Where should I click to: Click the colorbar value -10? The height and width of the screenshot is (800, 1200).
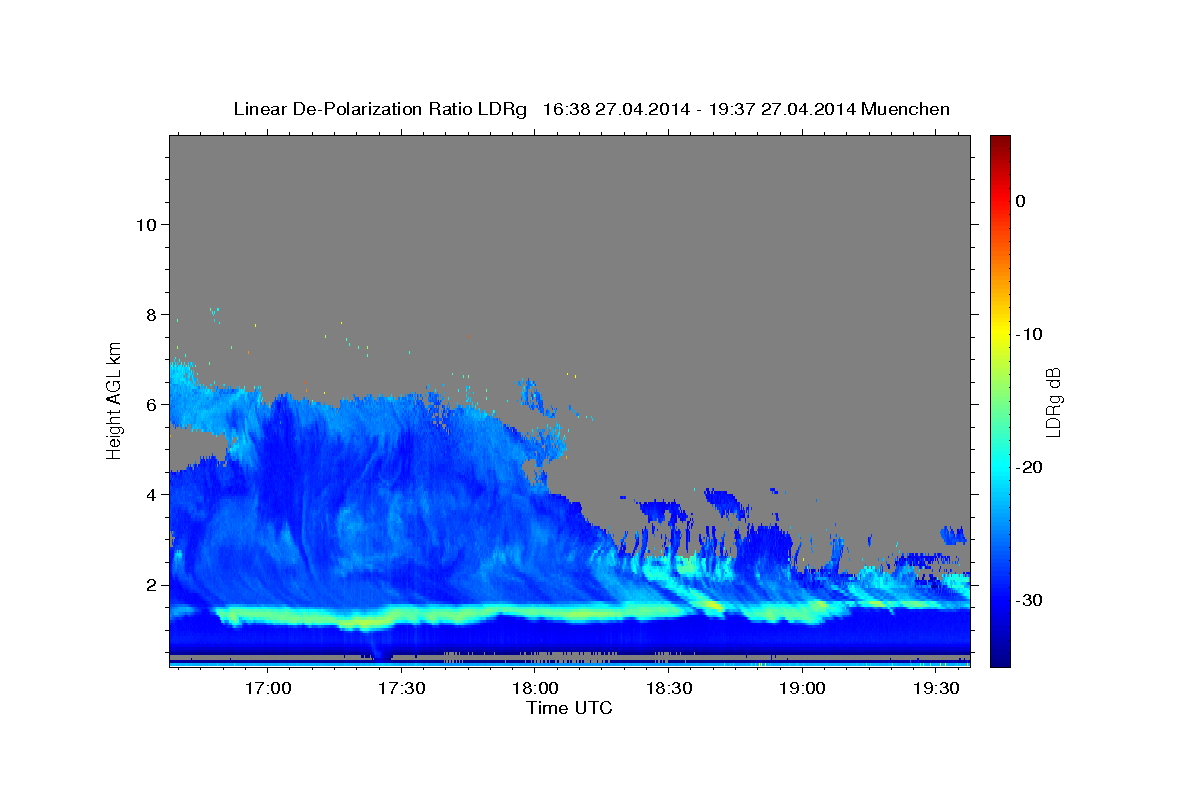[x=1030, y=334]
